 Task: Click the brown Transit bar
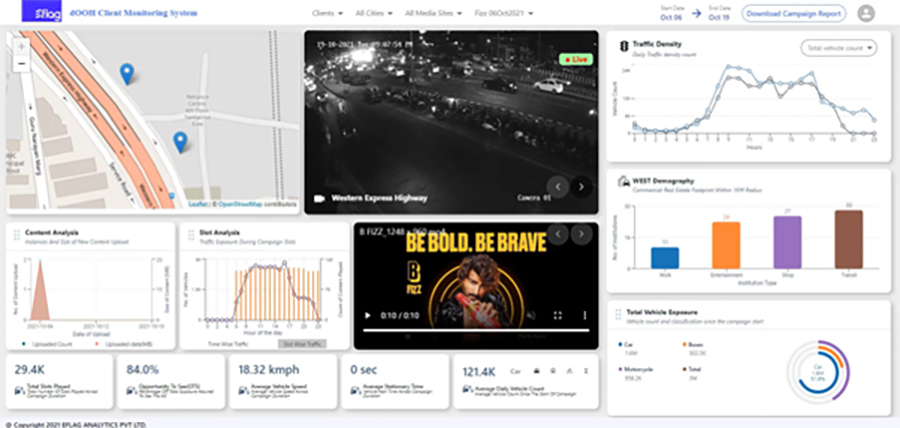(x=849, y=239)
